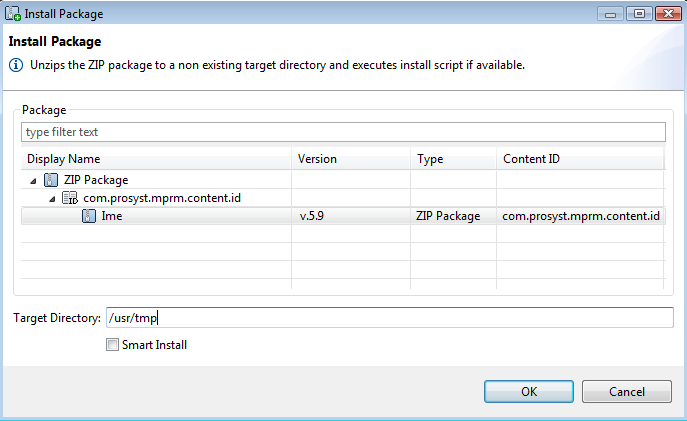
Task: Click the ZIP Package folder icon
Action: [x=51, y=180]
